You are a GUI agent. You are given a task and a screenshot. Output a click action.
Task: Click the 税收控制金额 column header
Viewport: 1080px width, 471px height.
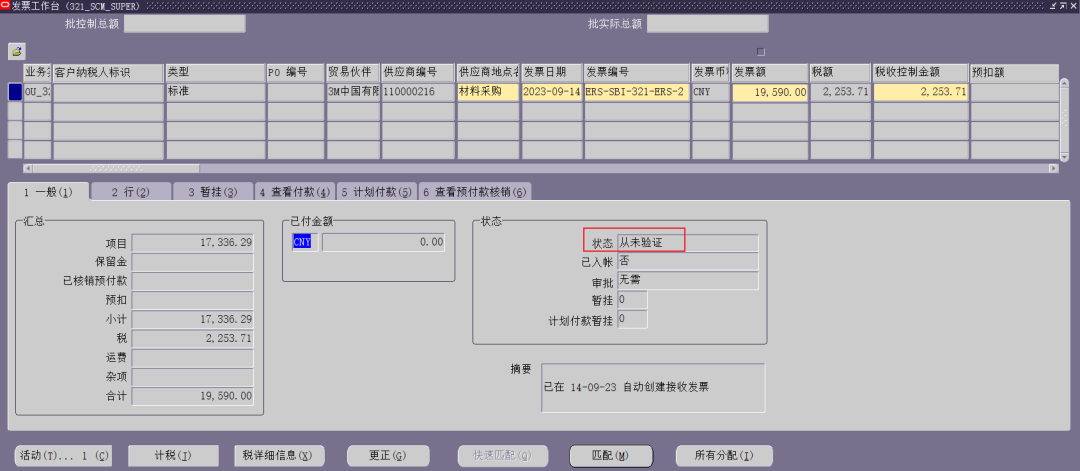tap(920, 72)
